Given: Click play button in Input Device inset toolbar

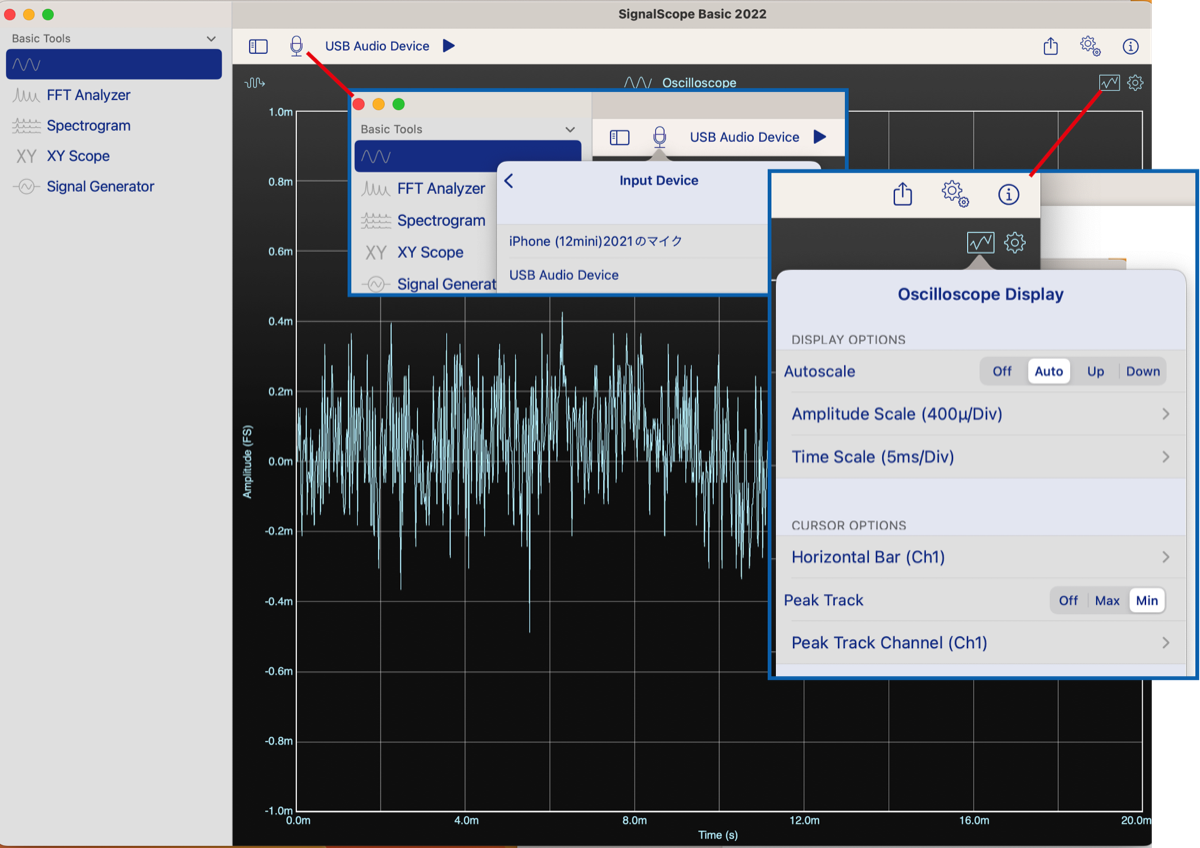Looking at the screenshot, I should tap(820, 137).
